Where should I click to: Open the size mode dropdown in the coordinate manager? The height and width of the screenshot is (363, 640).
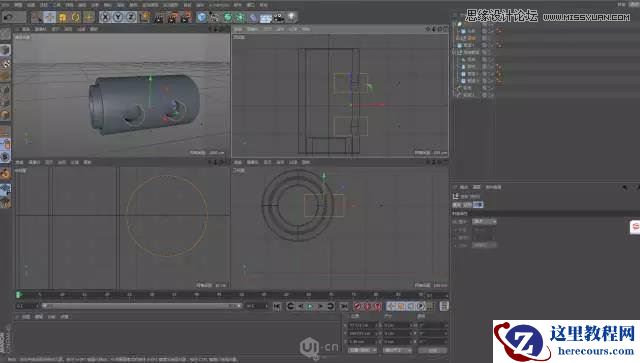point(397,350)
